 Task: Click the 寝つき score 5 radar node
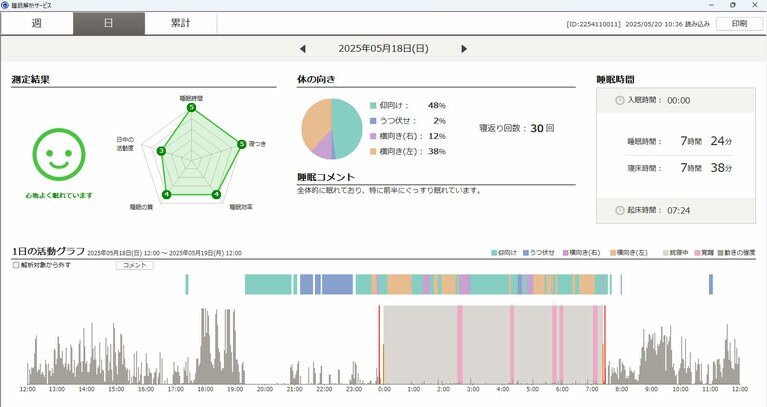tap(241, 144)
